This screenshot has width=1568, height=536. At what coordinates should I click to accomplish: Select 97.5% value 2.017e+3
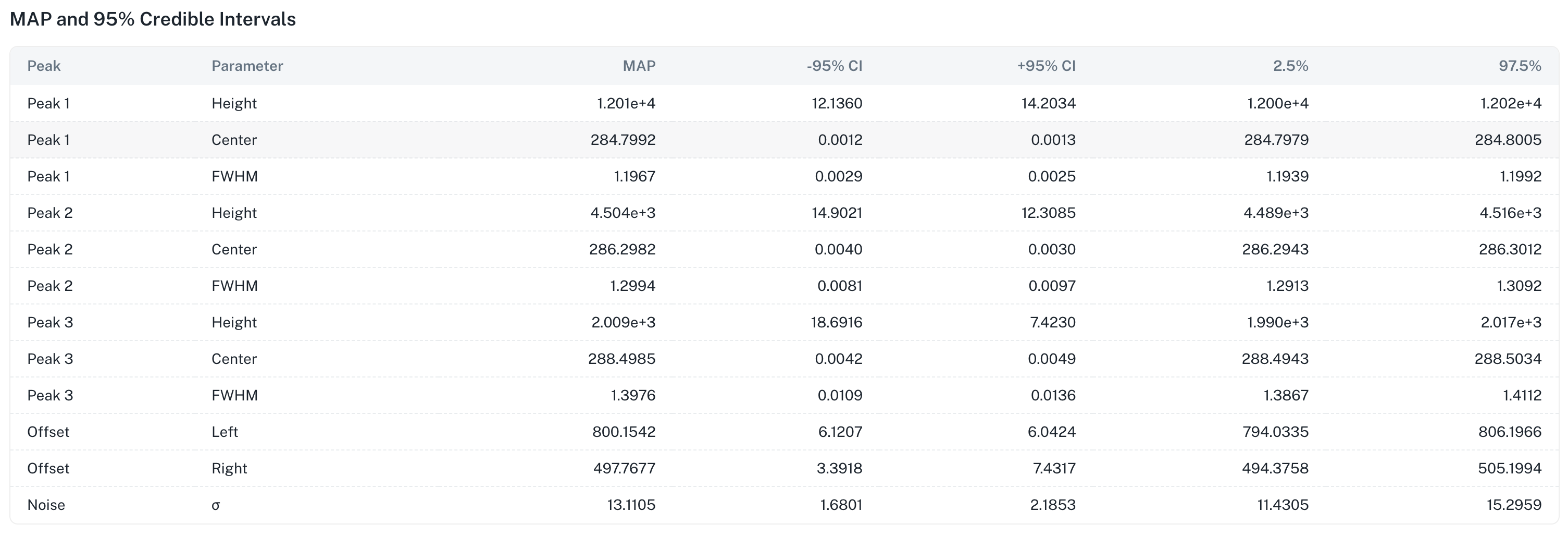[x=1511, y=323]
